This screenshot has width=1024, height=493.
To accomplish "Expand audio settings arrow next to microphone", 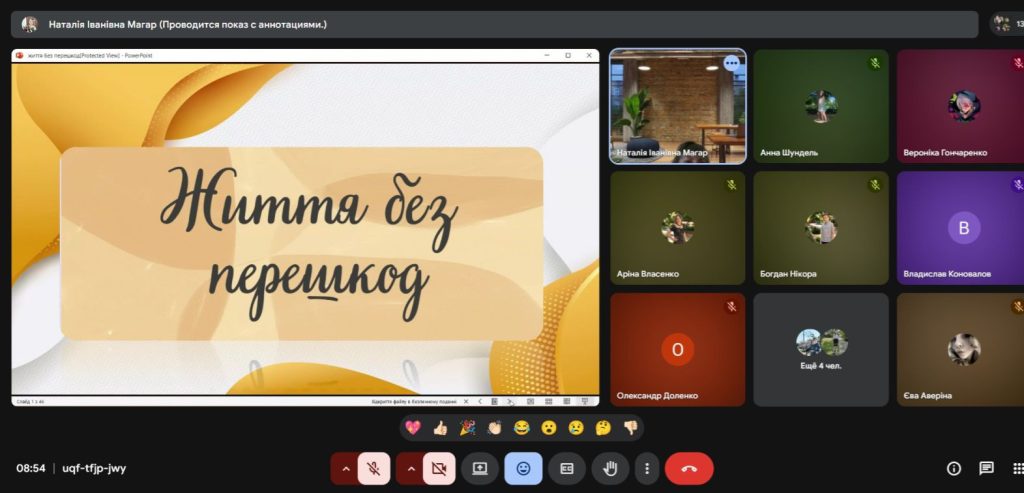I will (x=345, y=468).
